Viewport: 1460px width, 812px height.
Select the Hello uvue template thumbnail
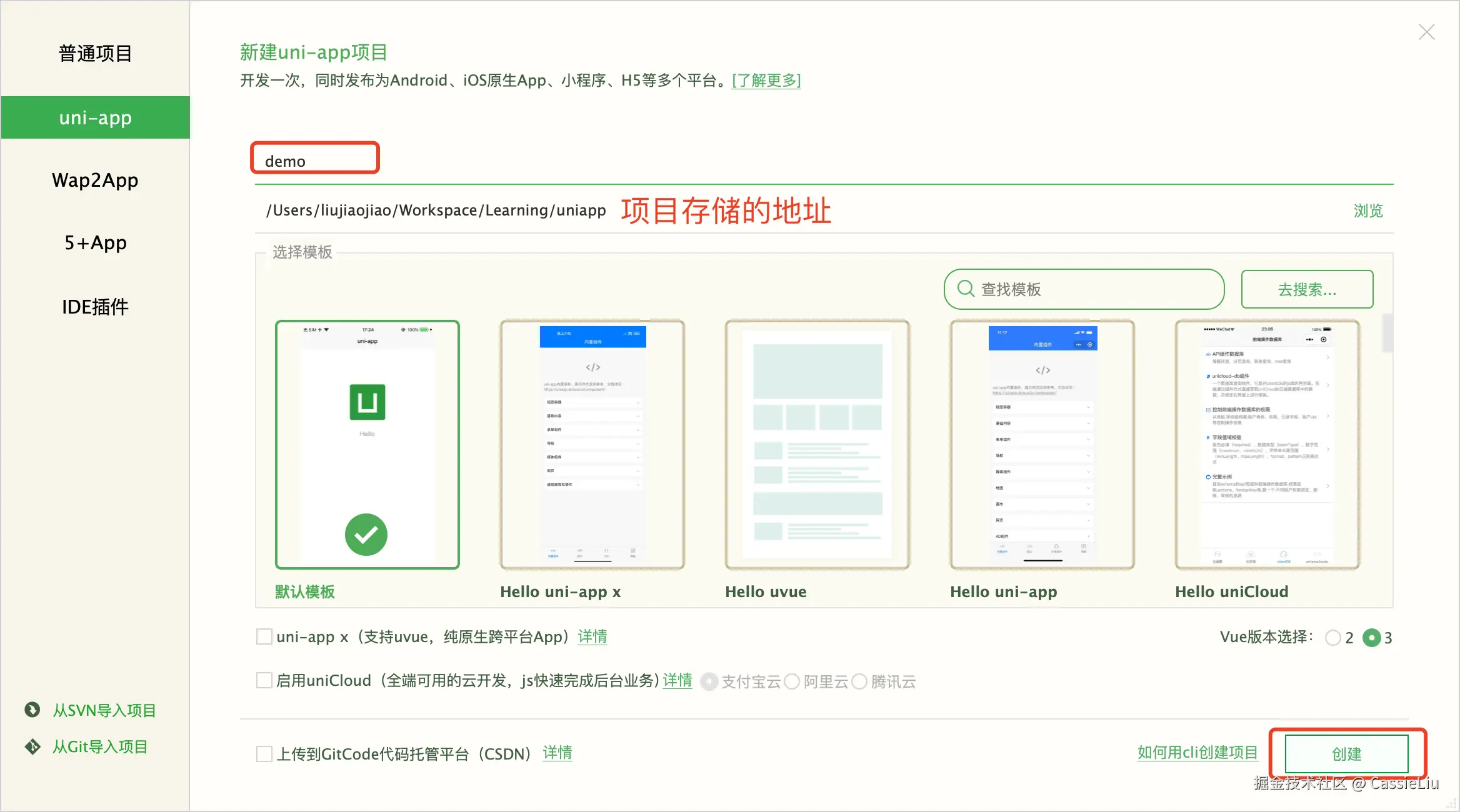[817, 444]
